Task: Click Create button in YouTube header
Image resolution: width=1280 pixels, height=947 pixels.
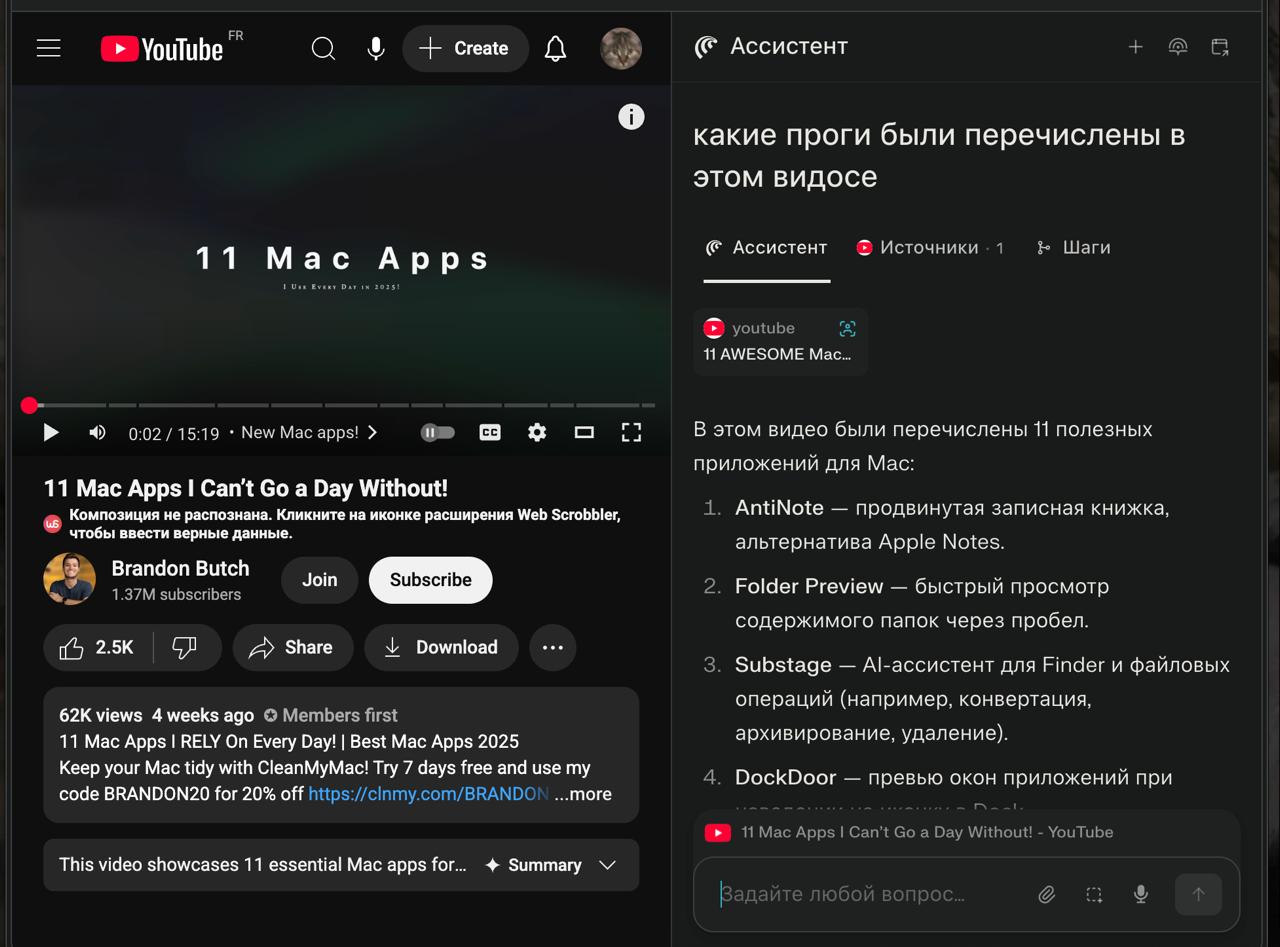Action: pos(465,48)
